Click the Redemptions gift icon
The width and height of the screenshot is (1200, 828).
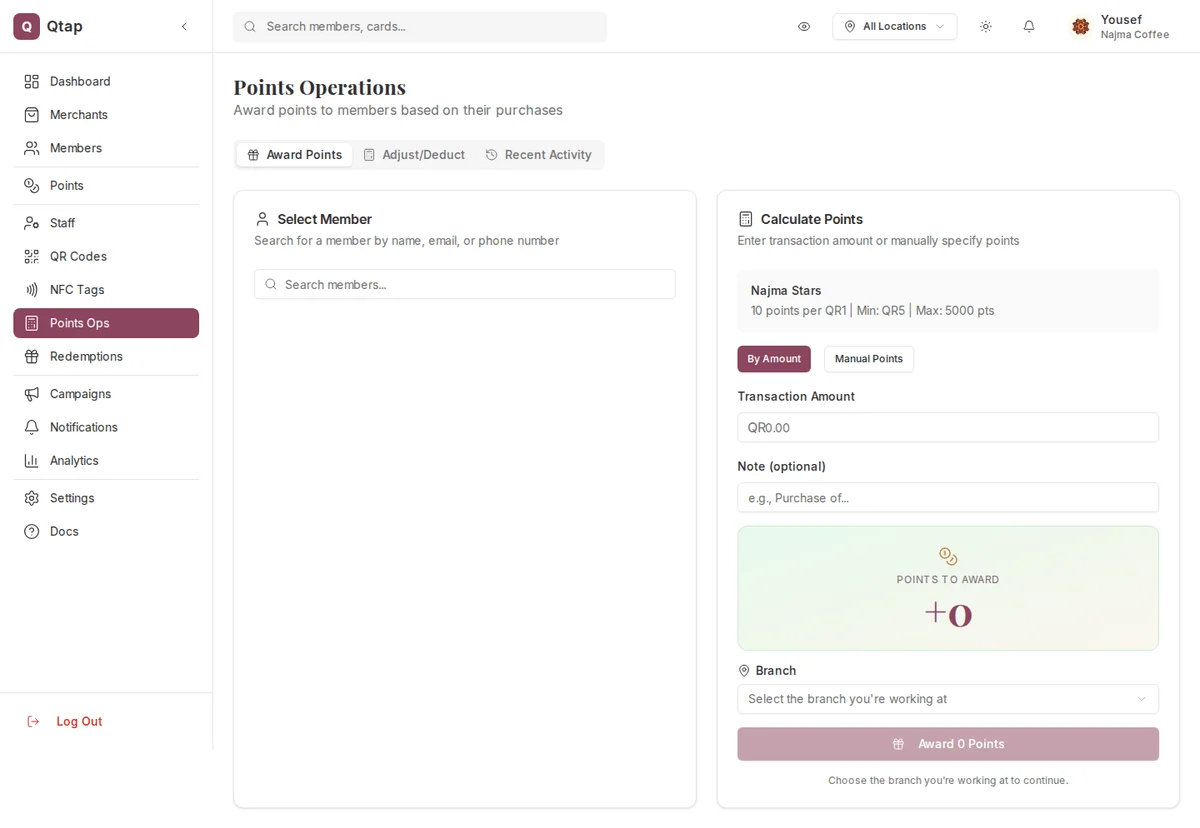pyautogui.click(x=32, y=357)
